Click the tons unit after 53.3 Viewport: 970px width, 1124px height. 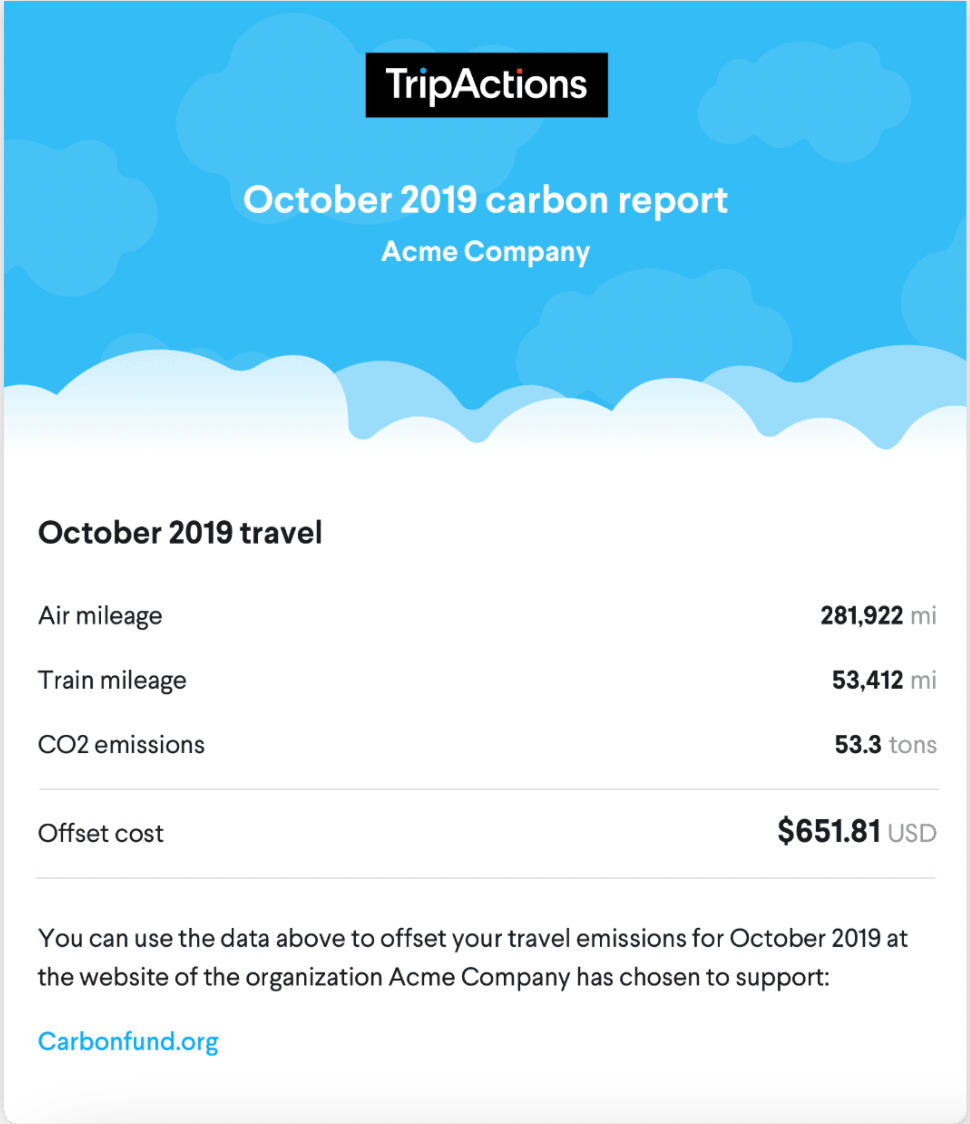point(913,745)
